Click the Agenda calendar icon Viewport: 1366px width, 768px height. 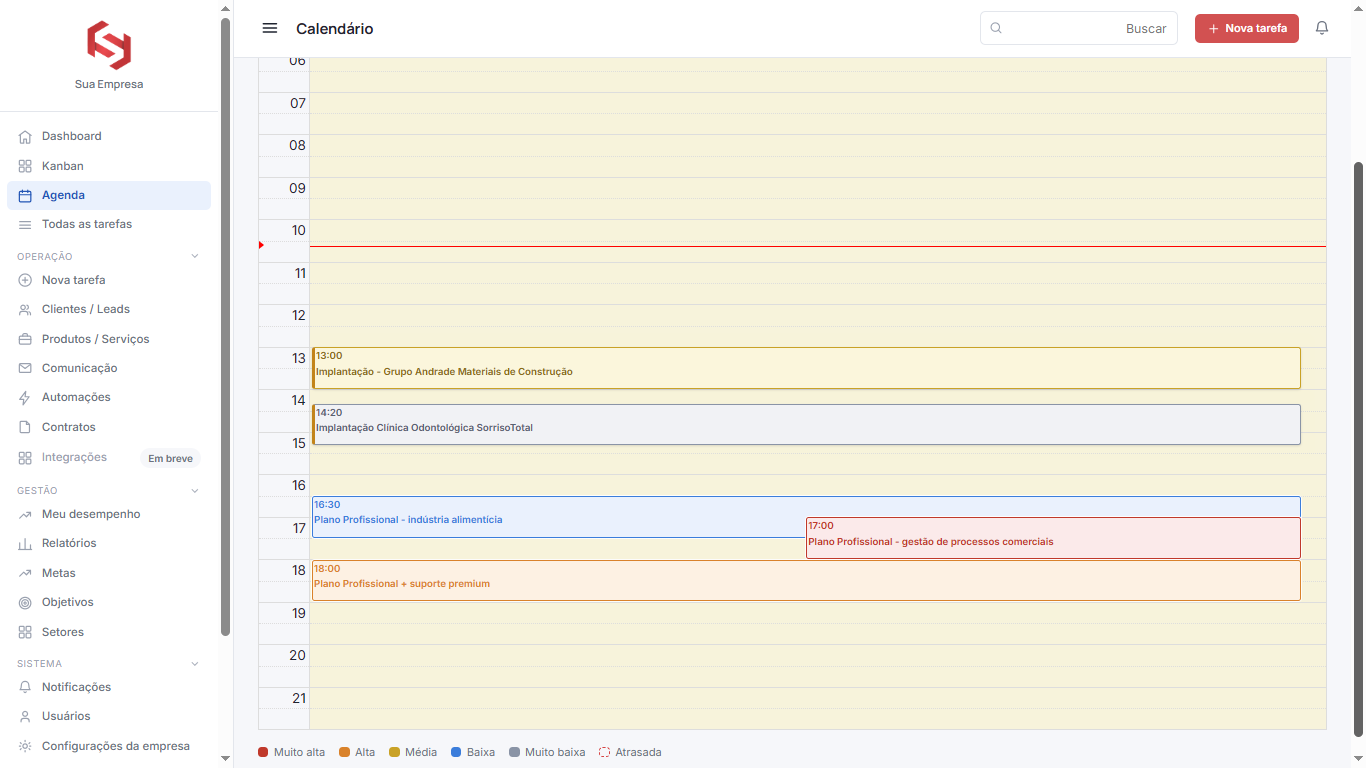tap(25, 195)
